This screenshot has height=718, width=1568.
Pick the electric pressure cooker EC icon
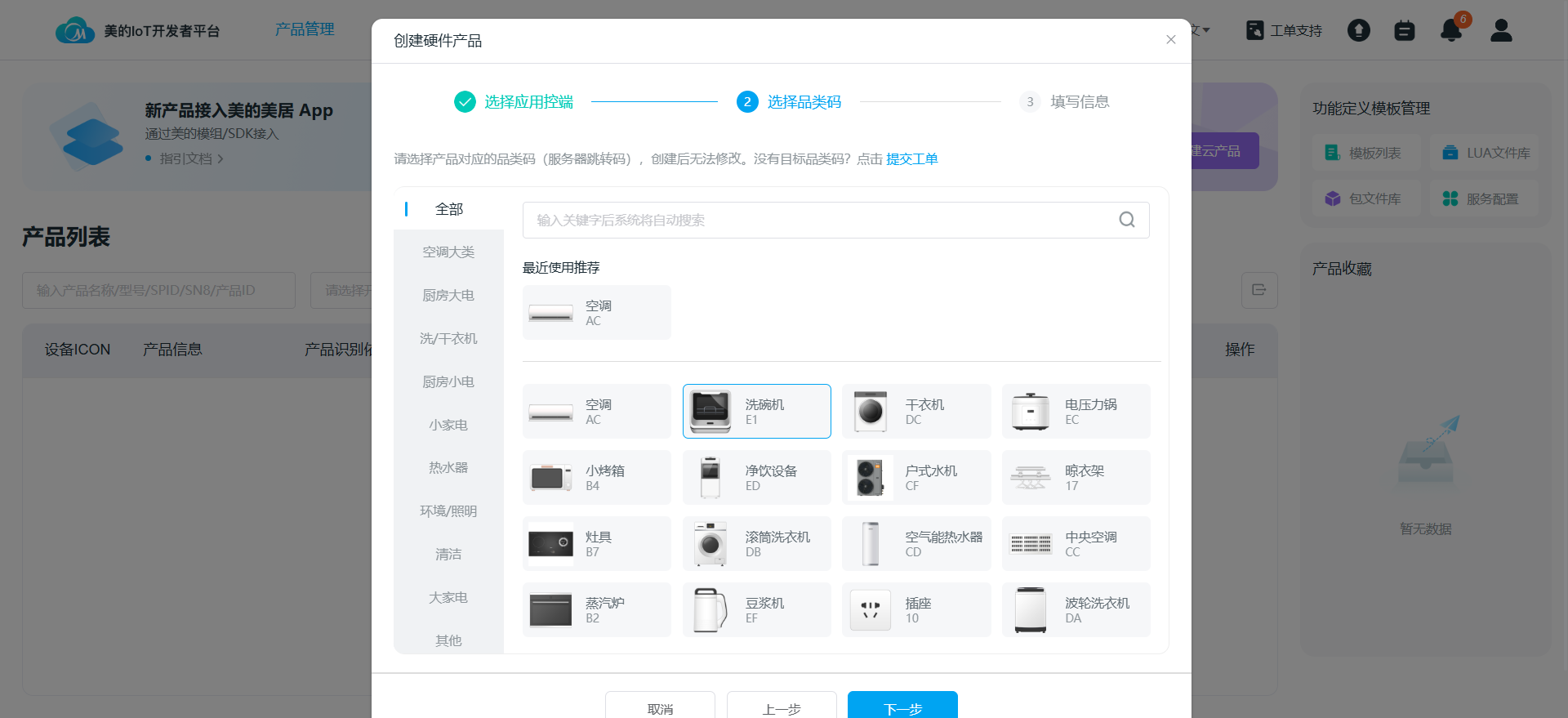click(x=1031, y=411)
